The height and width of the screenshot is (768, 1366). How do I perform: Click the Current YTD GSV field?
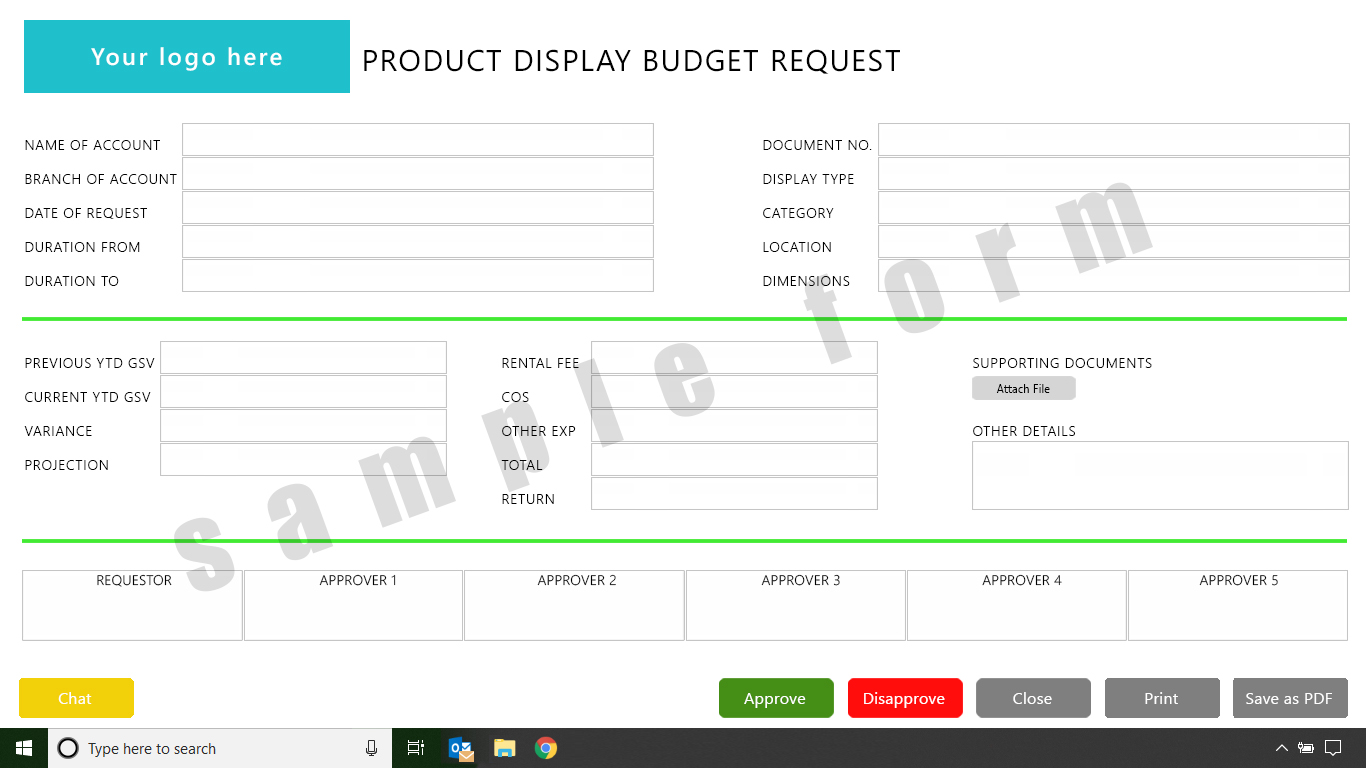pyautogui.click(x=303, y=392)
